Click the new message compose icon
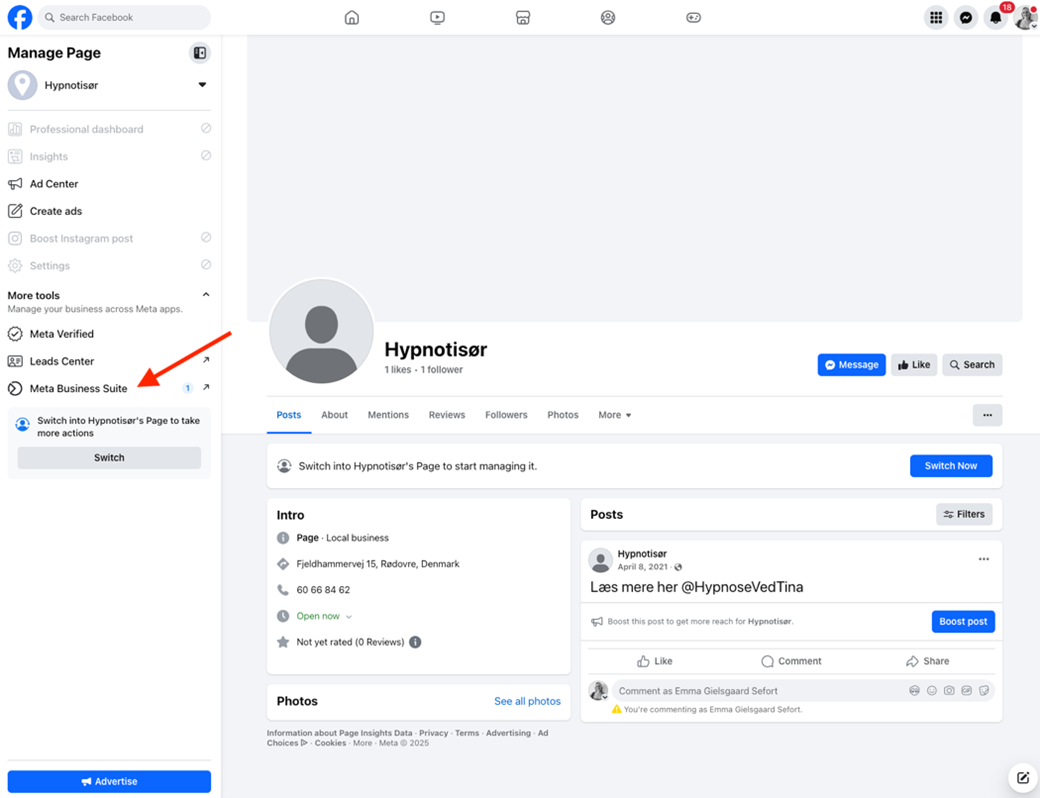This screenshot has height=798, width=1040. point(1023,777)
